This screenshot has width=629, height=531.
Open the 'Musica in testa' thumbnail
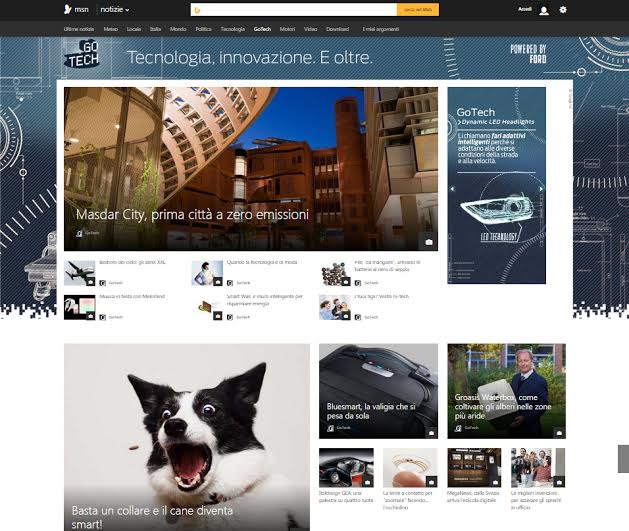tap(79, 307)
